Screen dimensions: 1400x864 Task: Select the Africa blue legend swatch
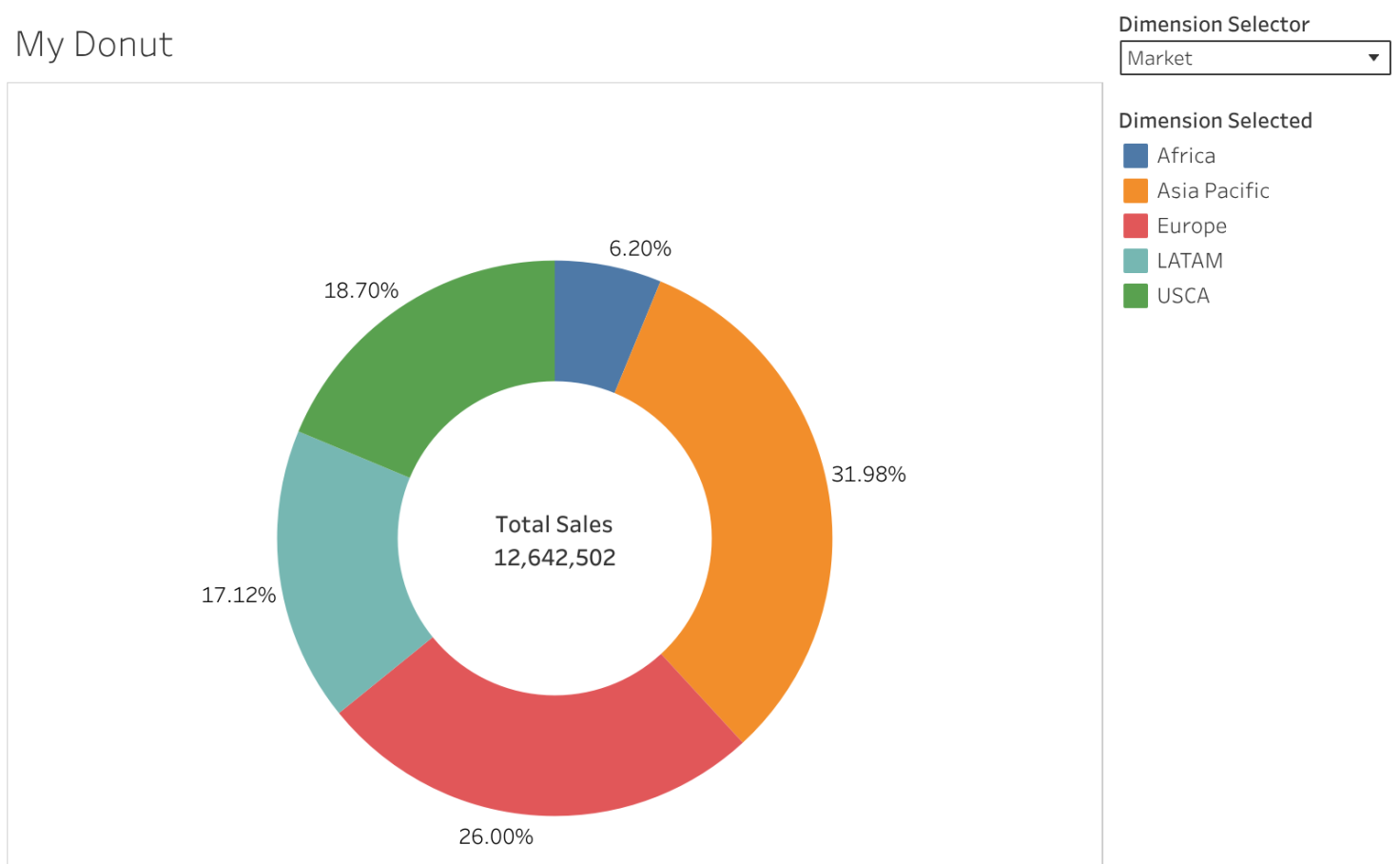1134,155
